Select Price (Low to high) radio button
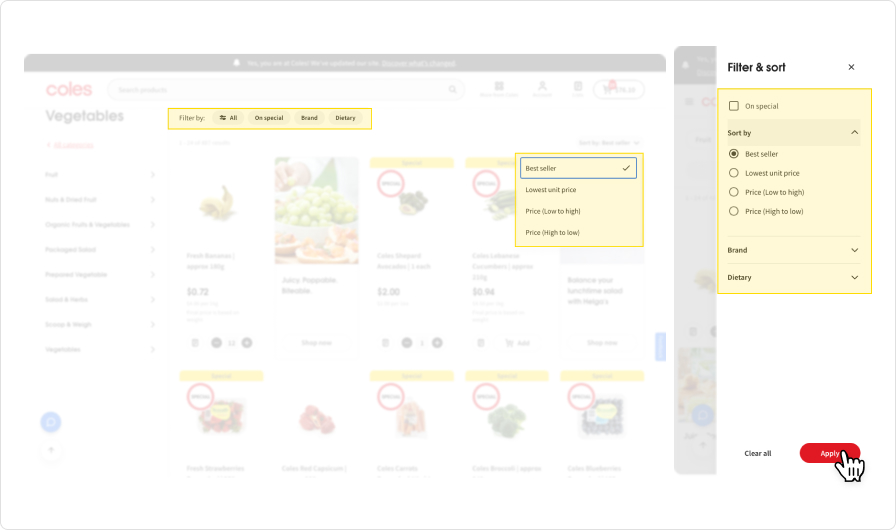The width and height of the screenshot is (896, 530). coord(734,192)
